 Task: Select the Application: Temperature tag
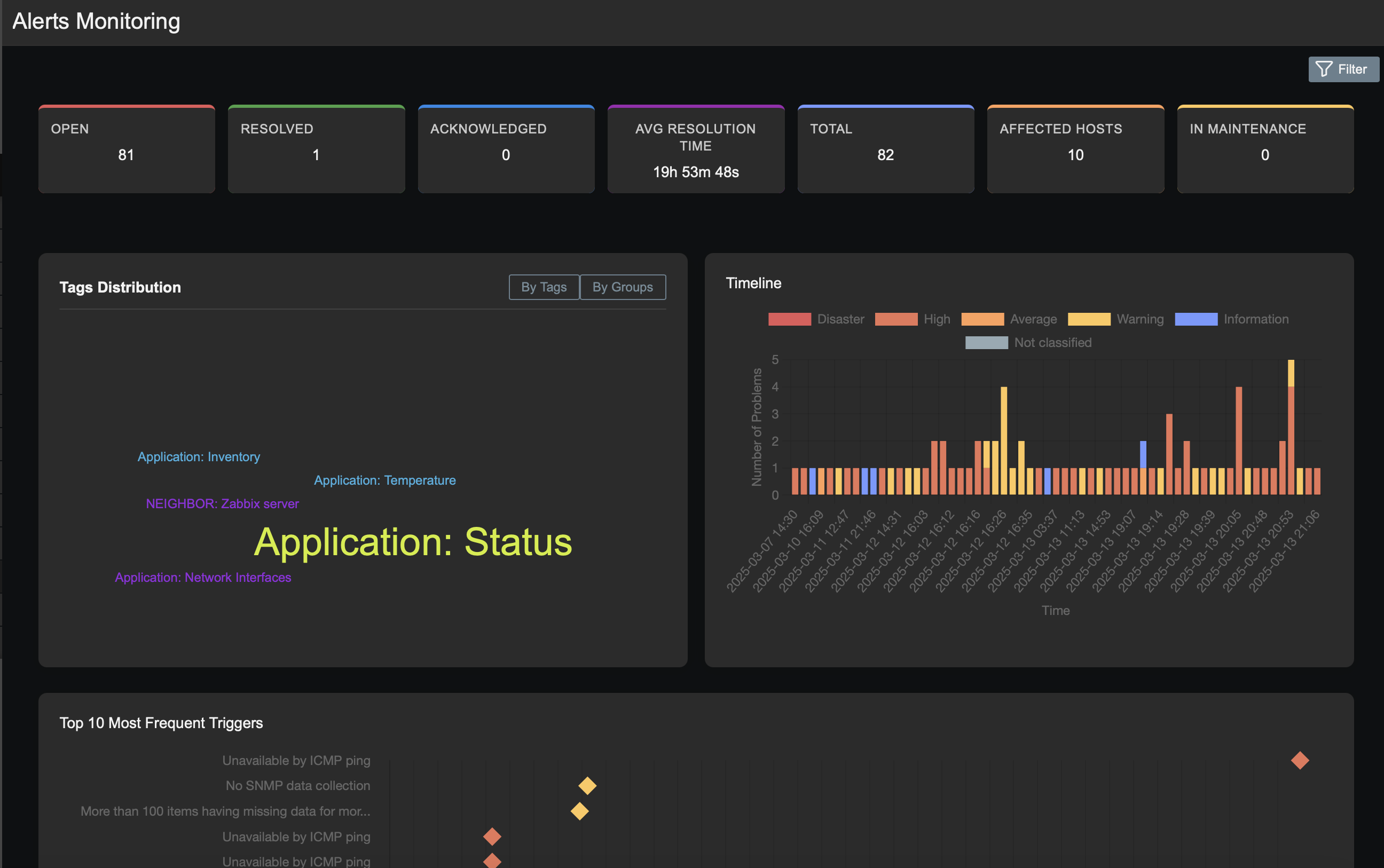pos(384,480)
